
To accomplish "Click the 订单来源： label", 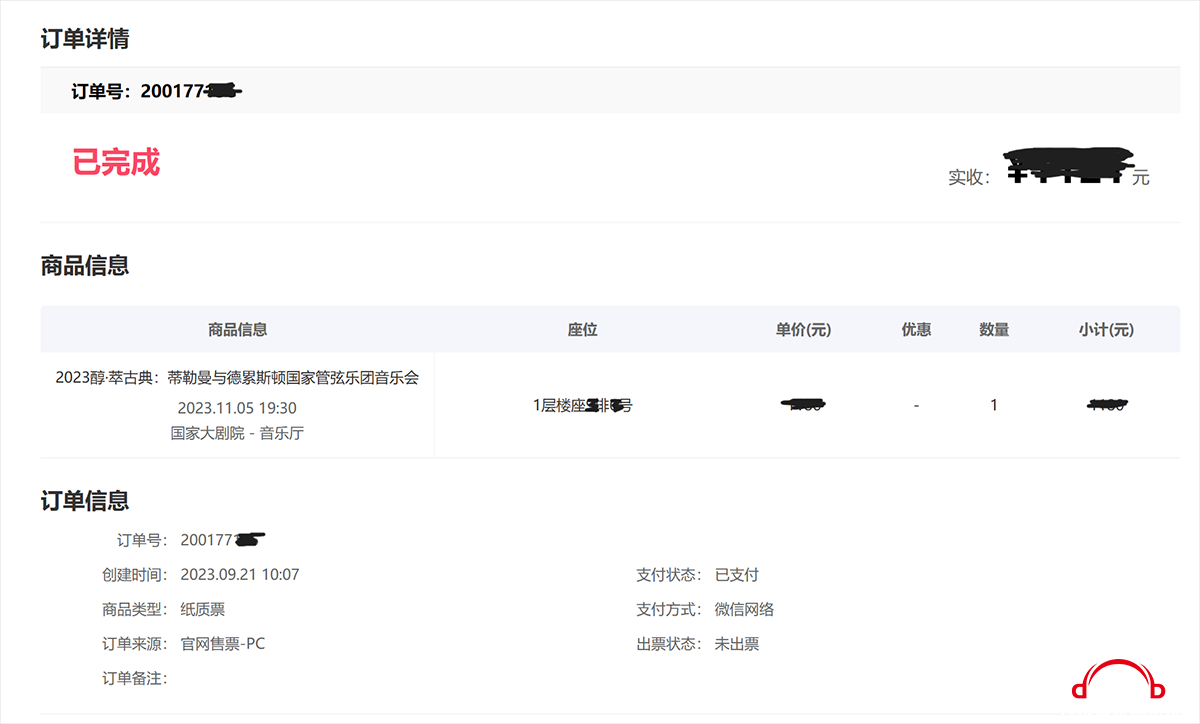I will click(x=135, y=644).
